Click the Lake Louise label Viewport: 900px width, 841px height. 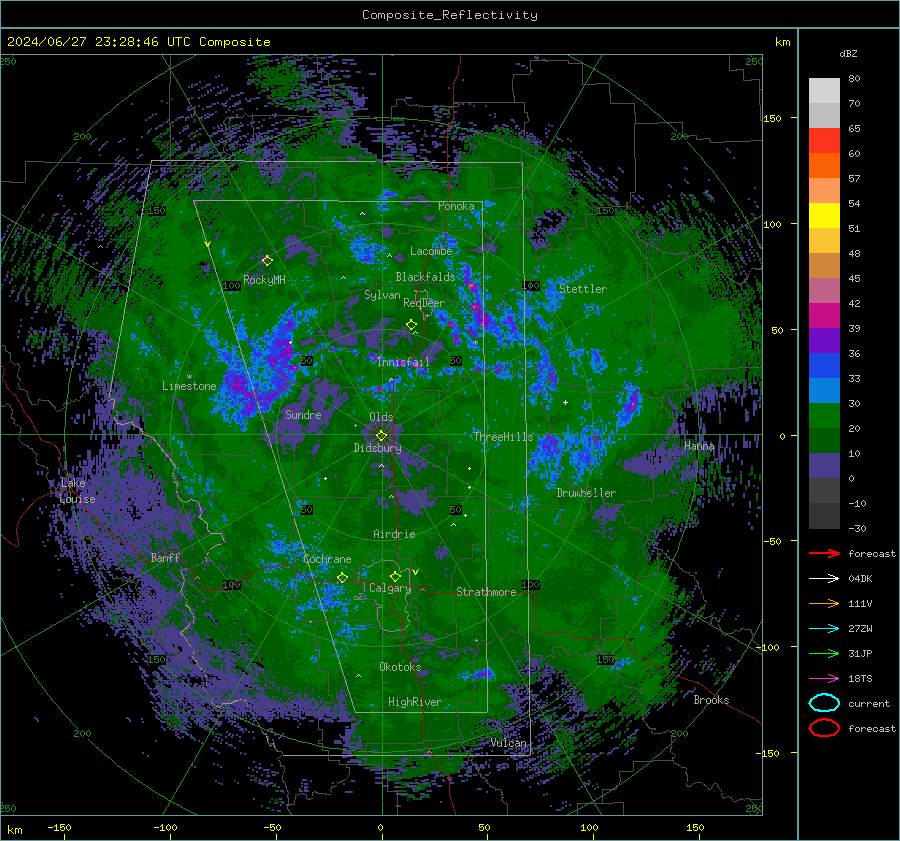tap(77, 491)
